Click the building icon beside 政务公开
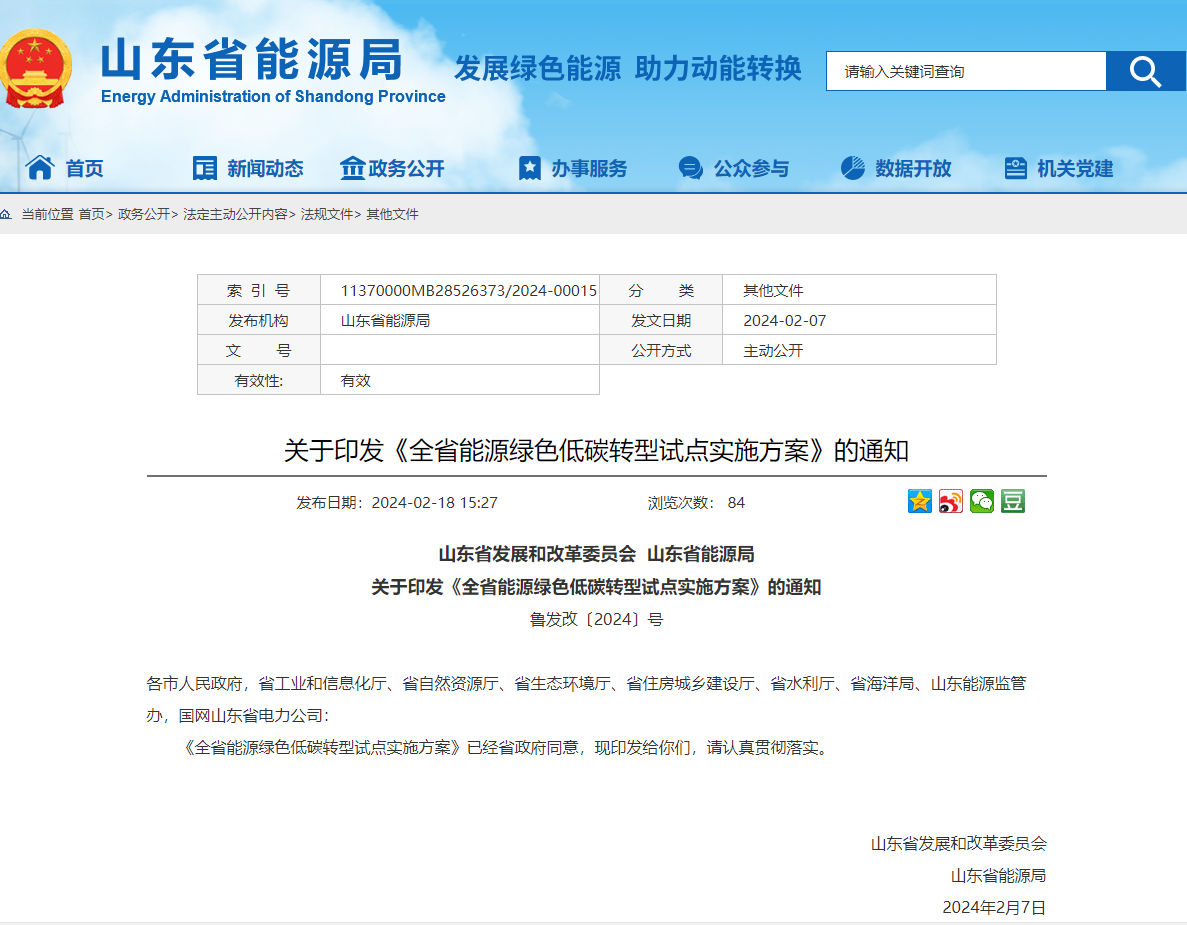 (352, 167)
